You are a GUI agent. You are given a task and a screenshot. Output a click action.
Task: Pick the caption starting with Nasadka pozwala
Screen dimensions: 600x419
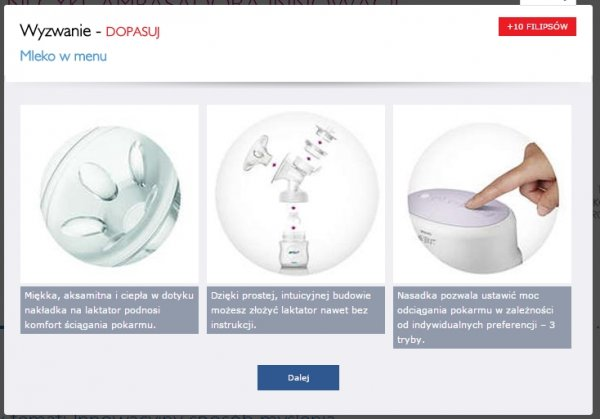[482, 317]
